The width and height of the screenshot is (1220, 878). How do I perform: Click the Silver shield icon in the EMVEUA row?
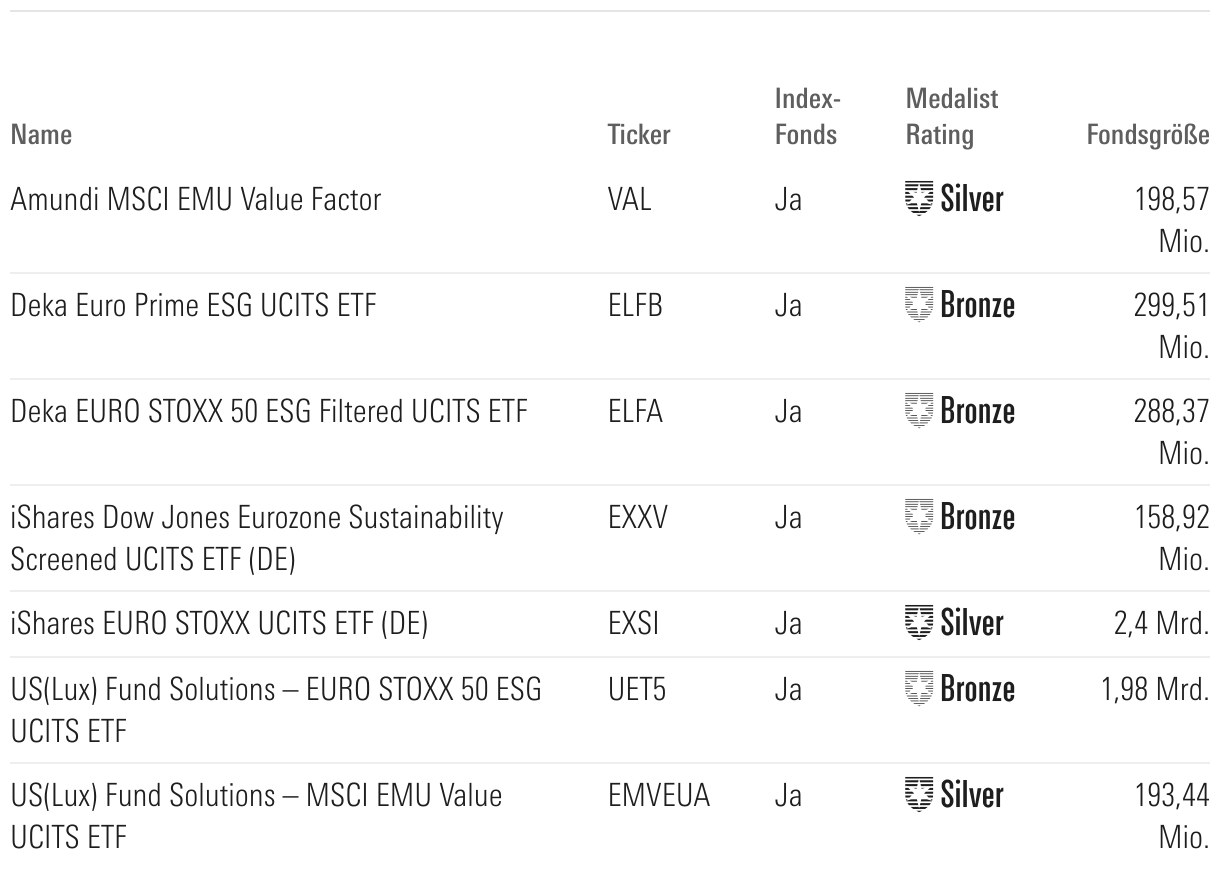(919, 795)
